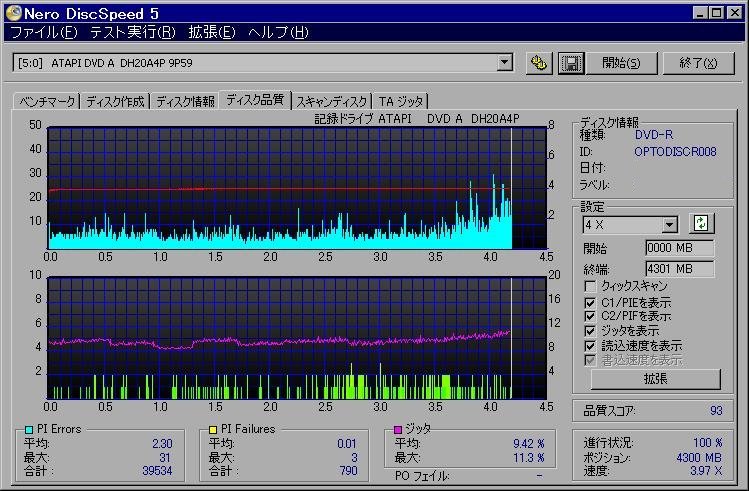Screen dimensions: 749x491
Task: Click the 終了(X) exit button
Action: 698,63
